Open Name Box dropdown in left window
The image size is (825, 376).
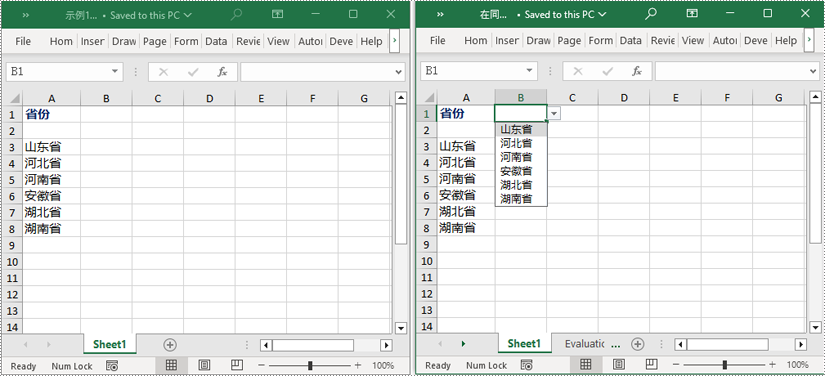115,72
